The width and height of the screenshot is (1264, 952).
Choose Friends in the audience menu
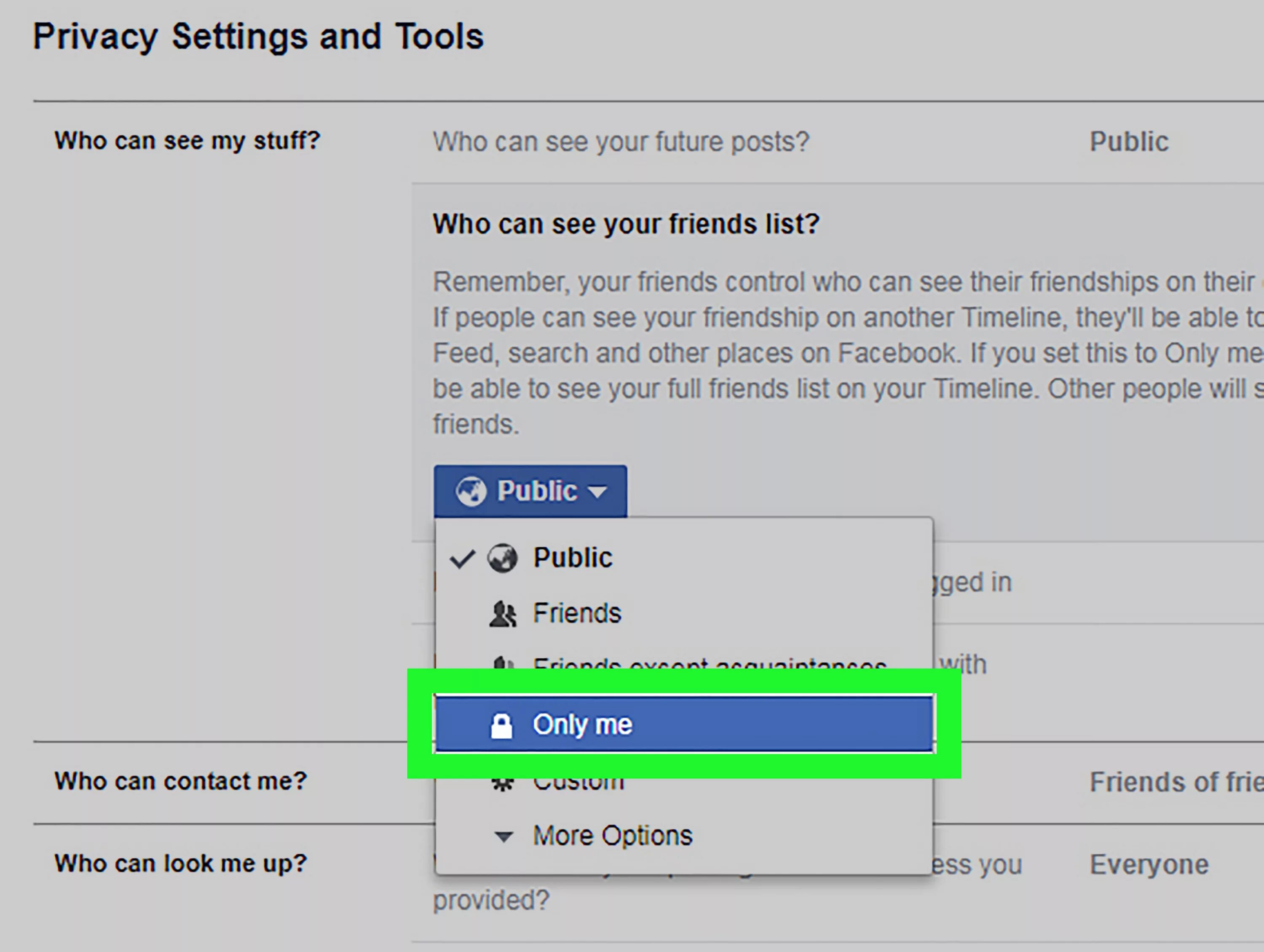[x=683, y=613]
